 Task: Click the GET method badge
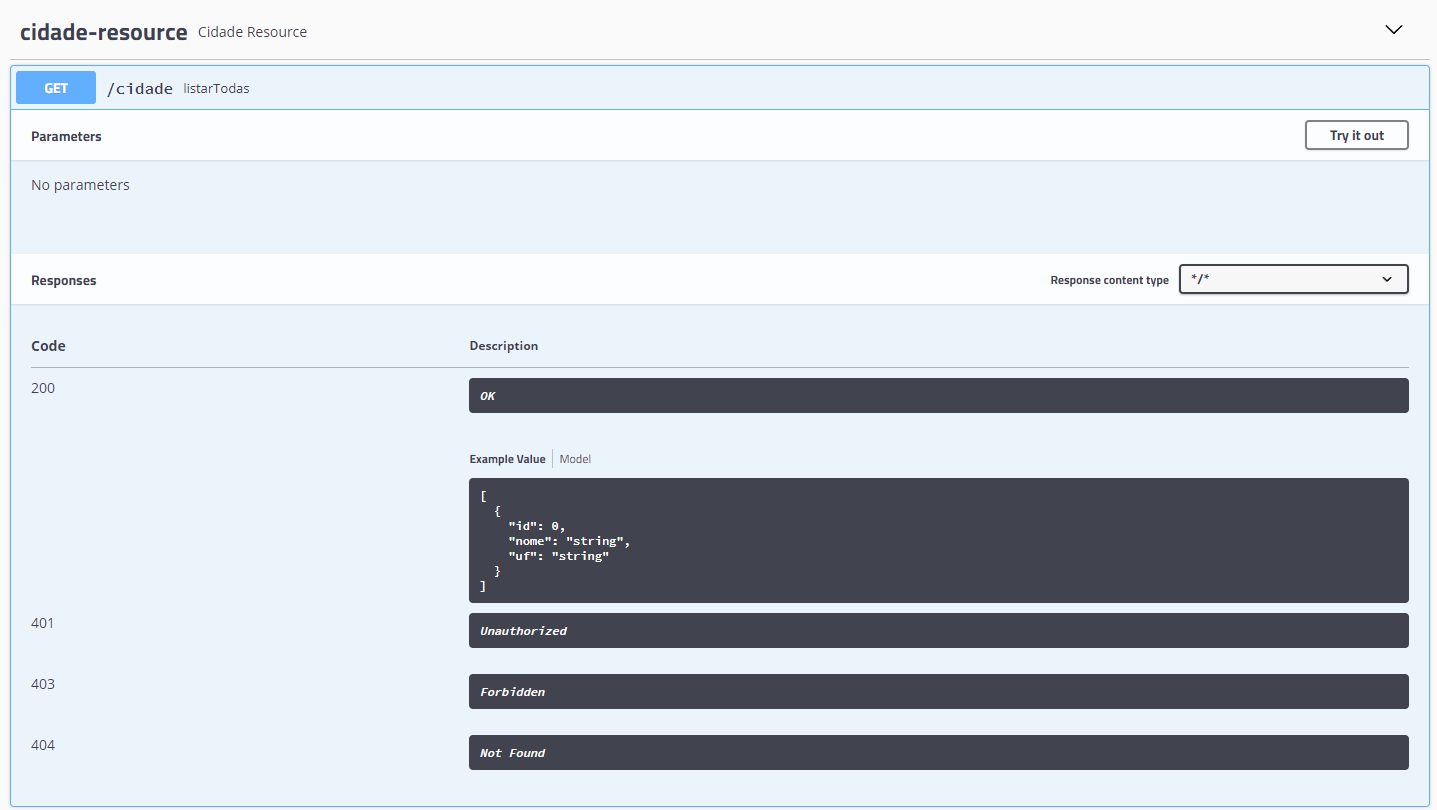[x=55, y=88]
